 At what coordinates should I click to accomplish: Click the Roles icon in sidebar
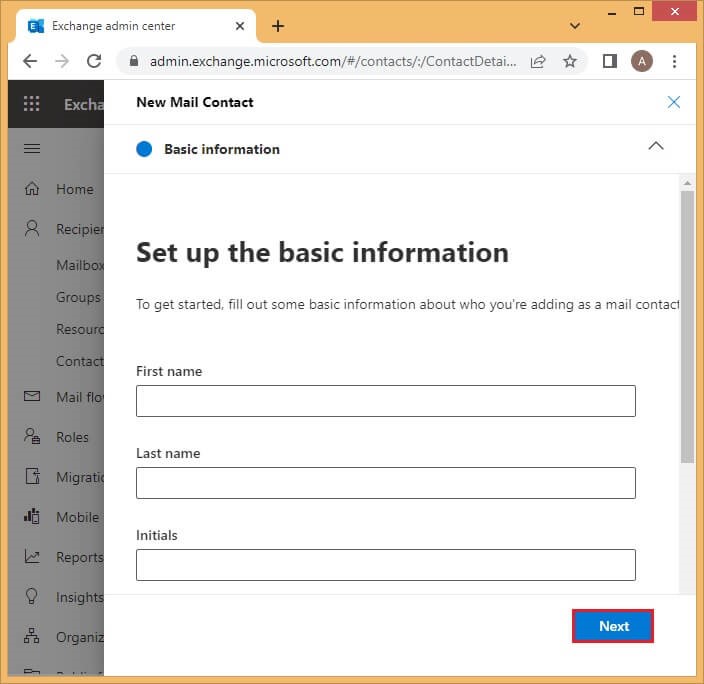(x=32, y=436)
